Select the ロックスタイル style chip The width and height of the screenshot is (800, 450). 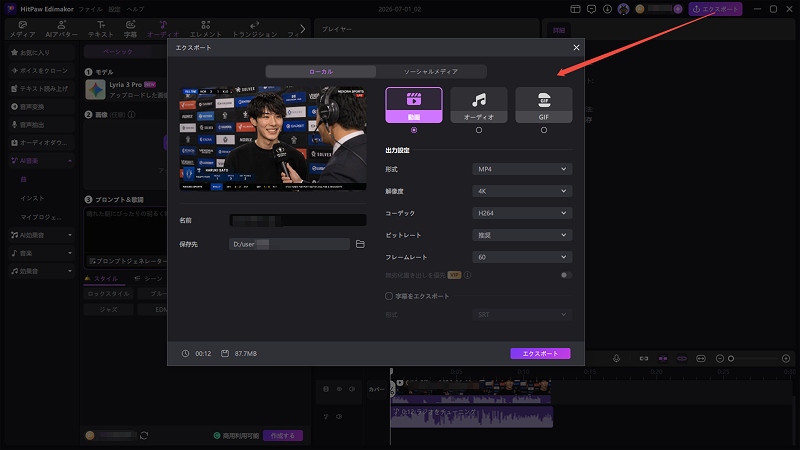coord(108,294)
